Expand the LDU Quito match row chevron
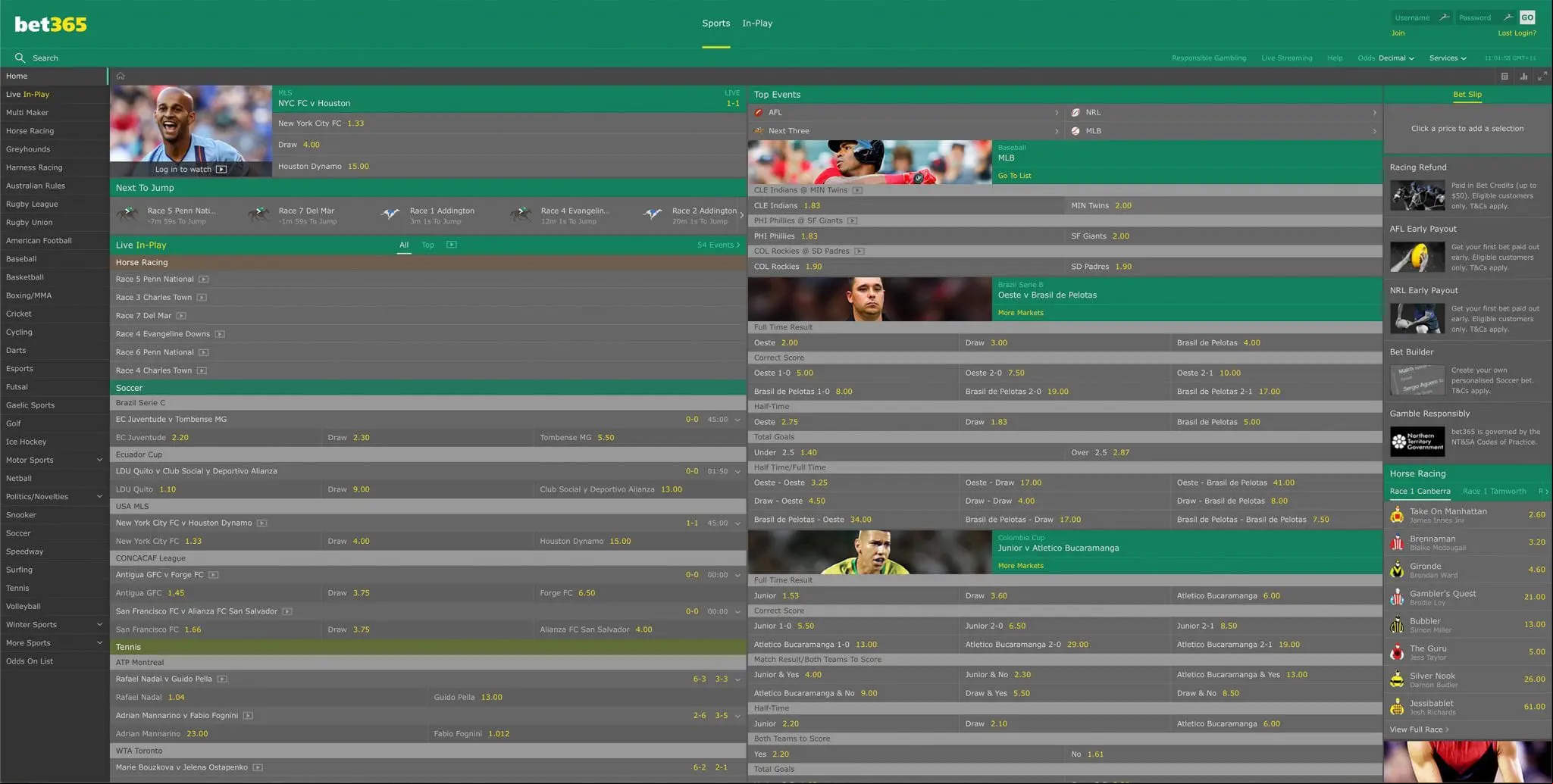 737,472
